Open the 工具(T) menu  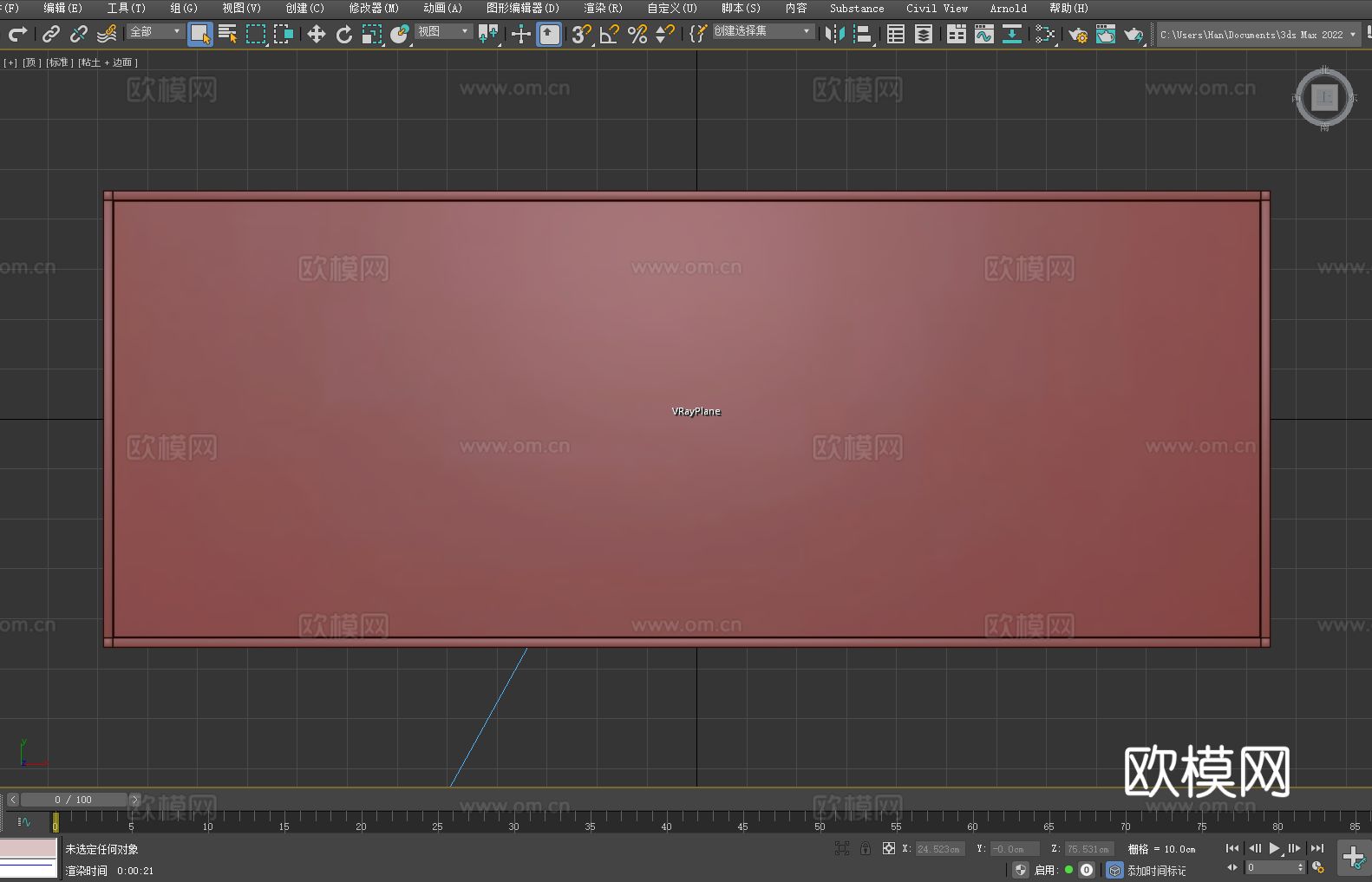[126, 8]
